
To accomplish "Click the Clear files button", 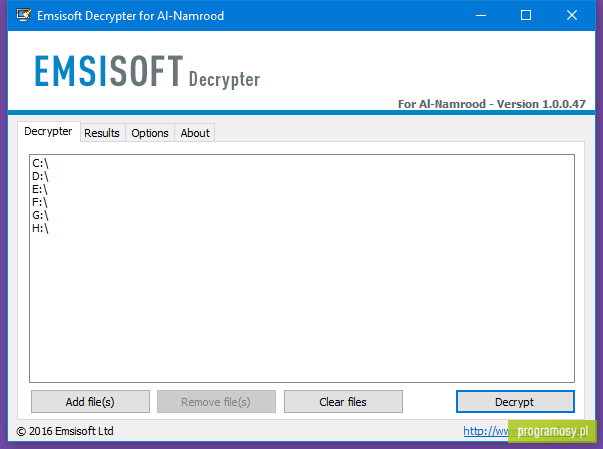I will click(343, 402).
